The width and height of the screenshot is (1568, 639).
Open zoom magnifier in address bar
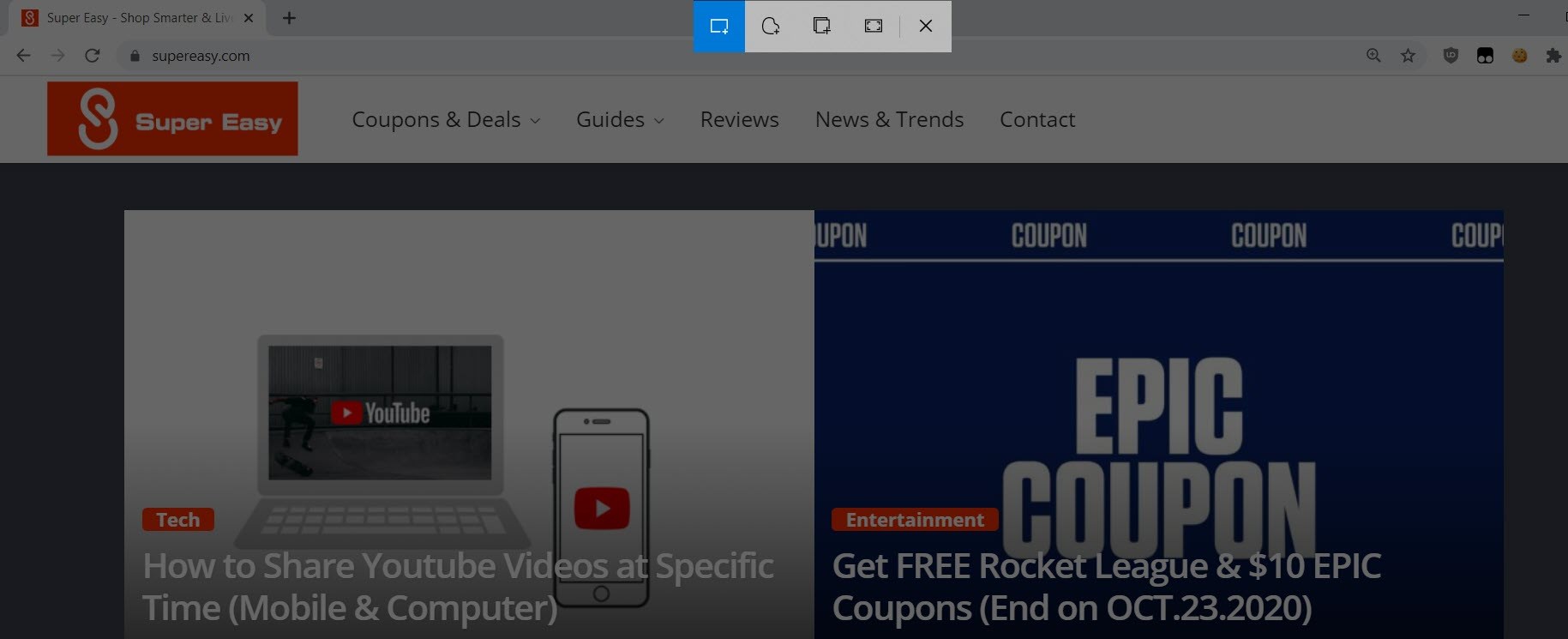[x=1373, y=56]
